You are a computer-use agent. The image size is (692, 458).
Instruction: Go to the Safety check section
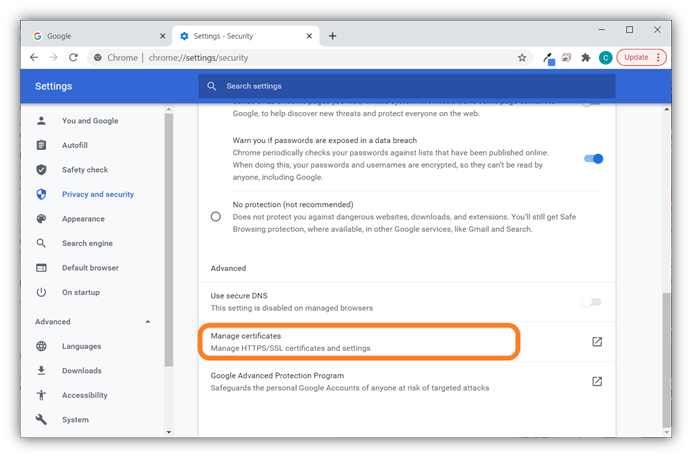point(85,169)
